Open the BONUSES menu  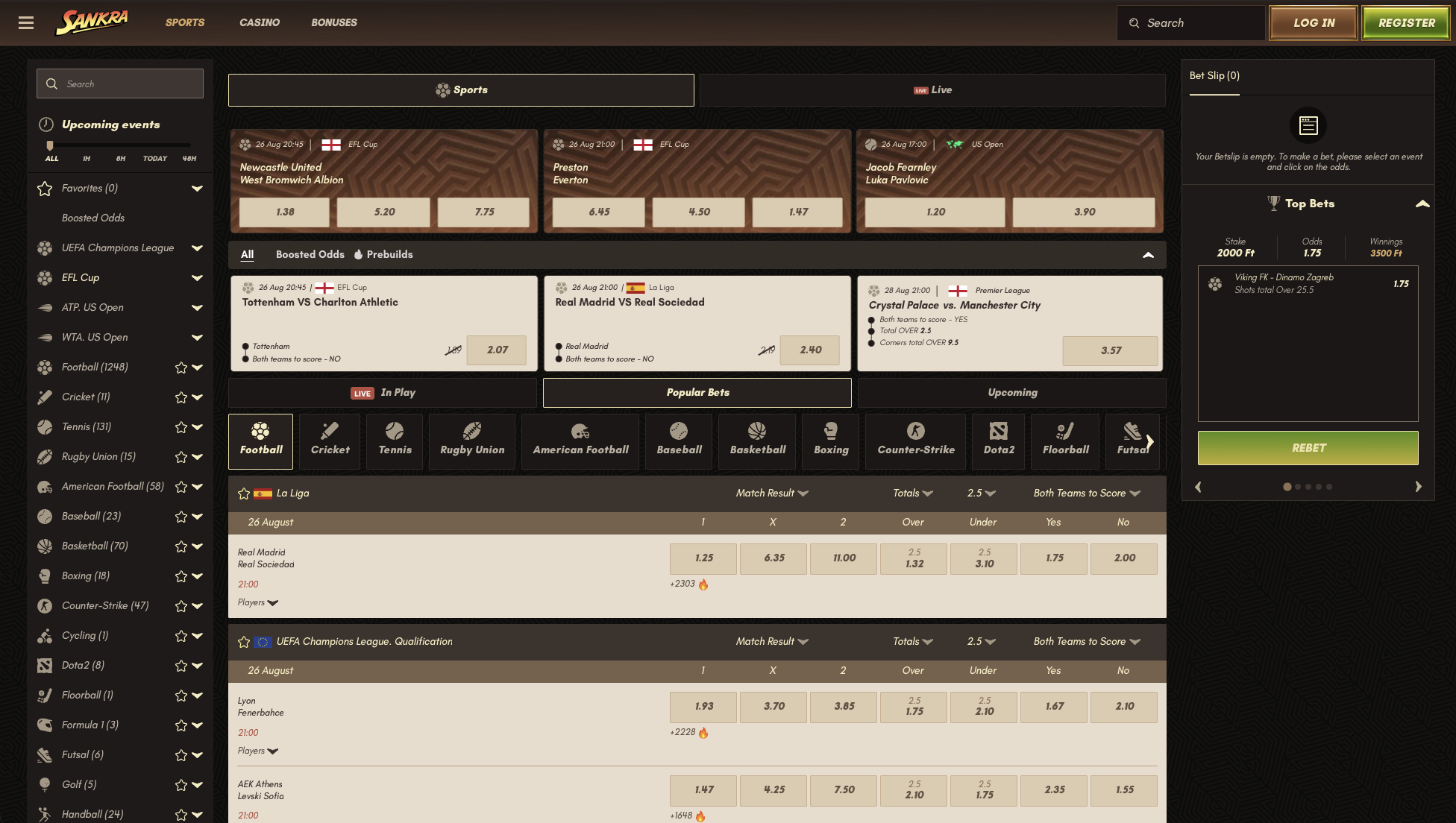[334, 22]
